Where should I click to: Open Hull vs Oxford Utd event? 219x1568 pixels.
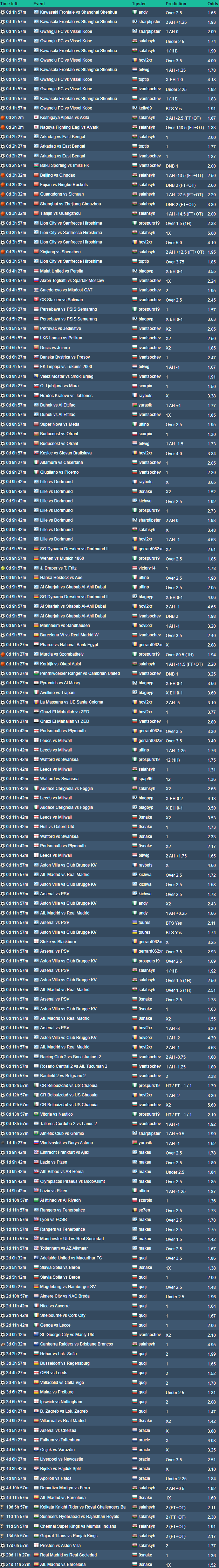57,827
